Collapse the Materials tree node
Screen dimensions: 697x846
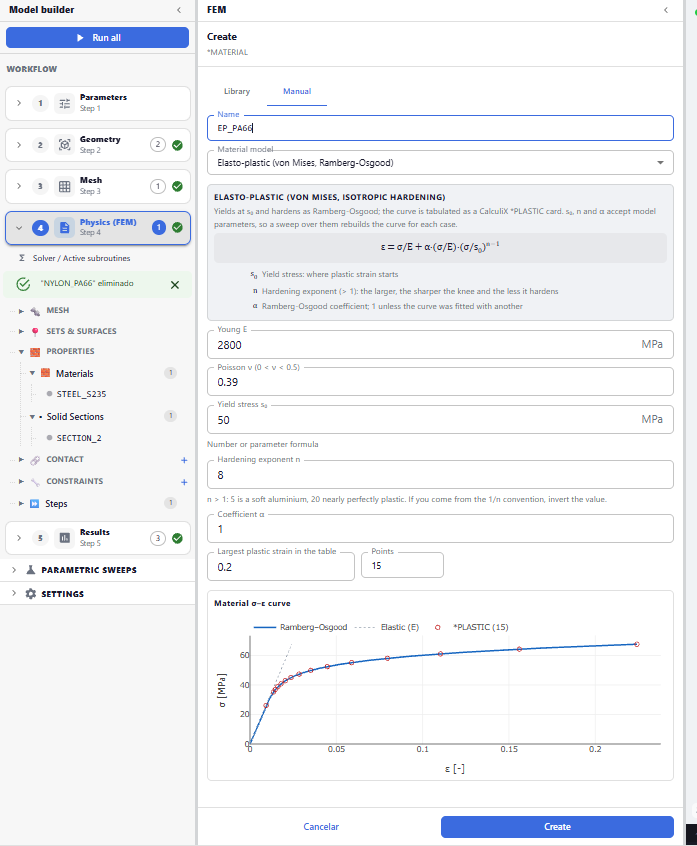(x=32, y=373)
